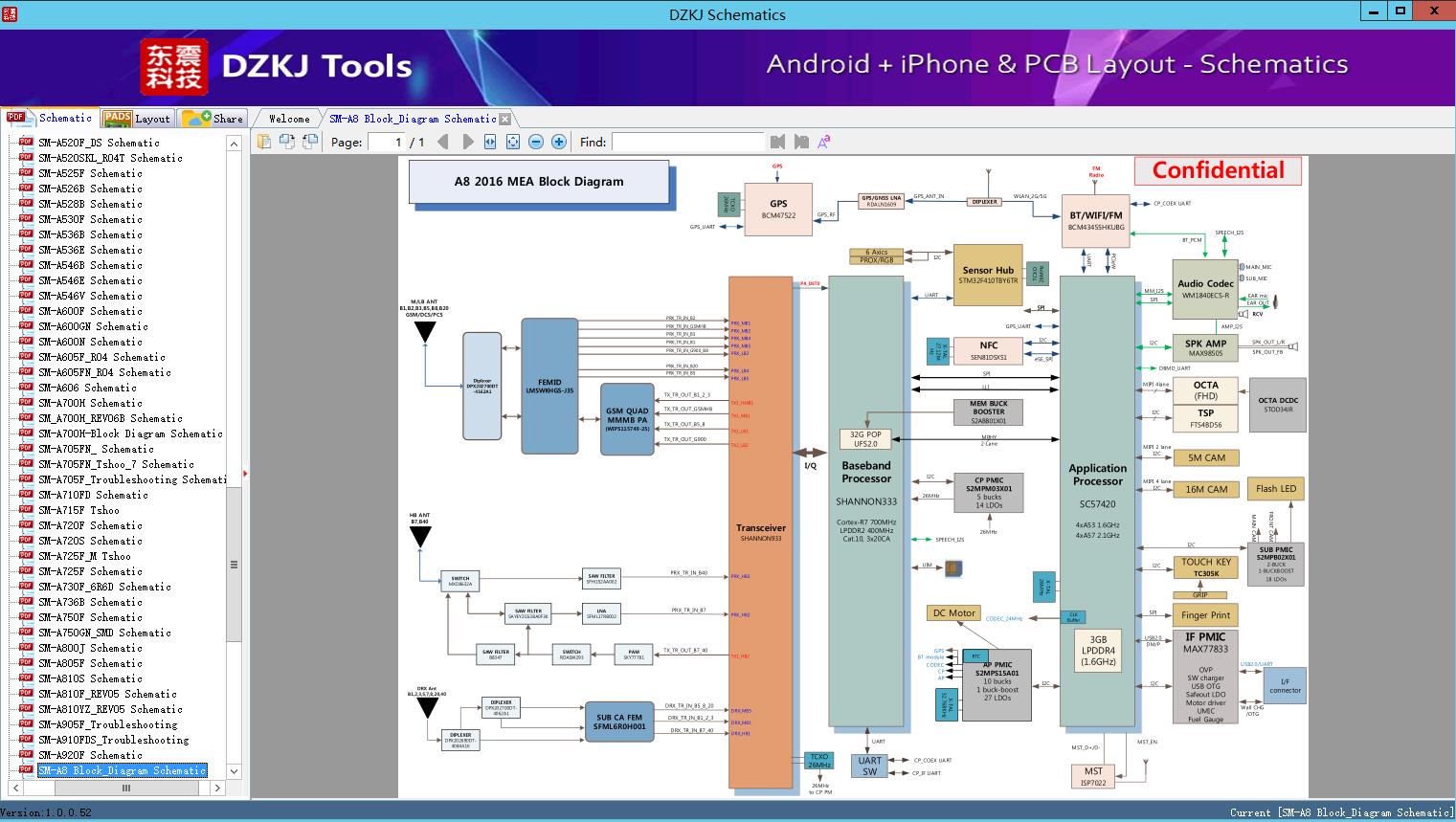Open SM_A700H_REV06B Schematic
The image size is (1456, 822).
[110, 418]
